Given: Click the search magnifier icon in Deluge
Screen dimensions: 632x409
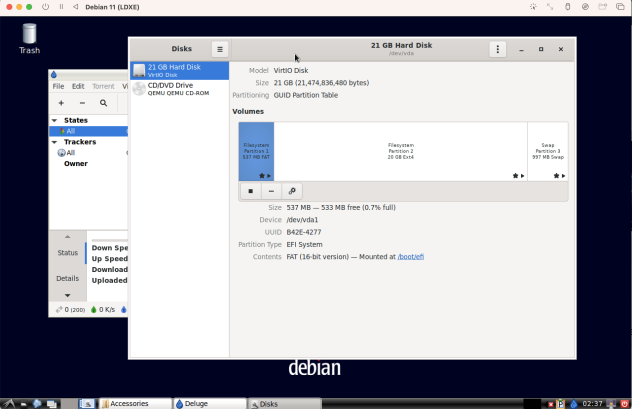Looking at the screenshot, I should (103, 103).
